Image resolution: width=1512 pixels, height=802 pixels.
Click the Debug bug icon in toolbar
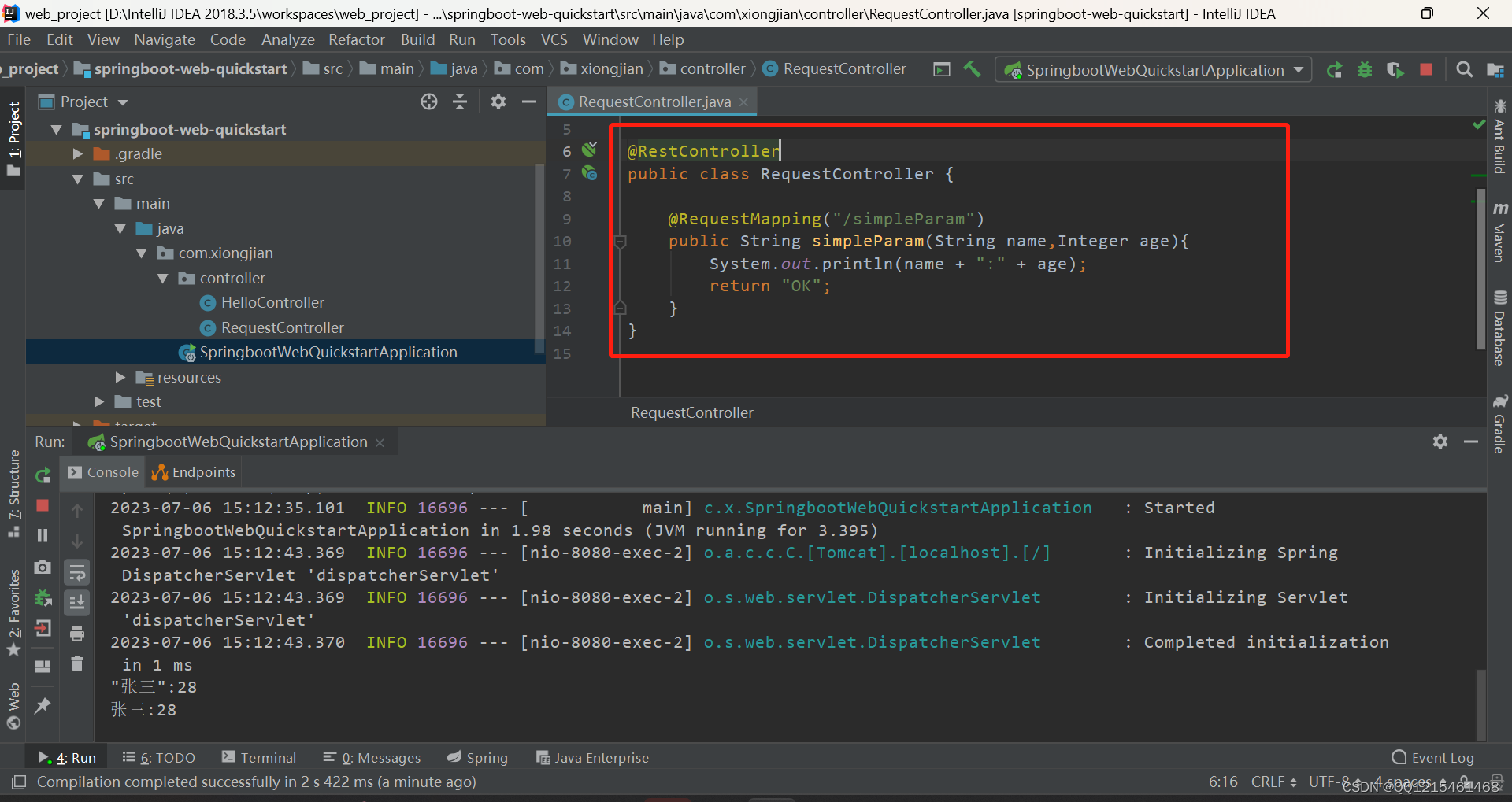click(x=1365, y=70)
